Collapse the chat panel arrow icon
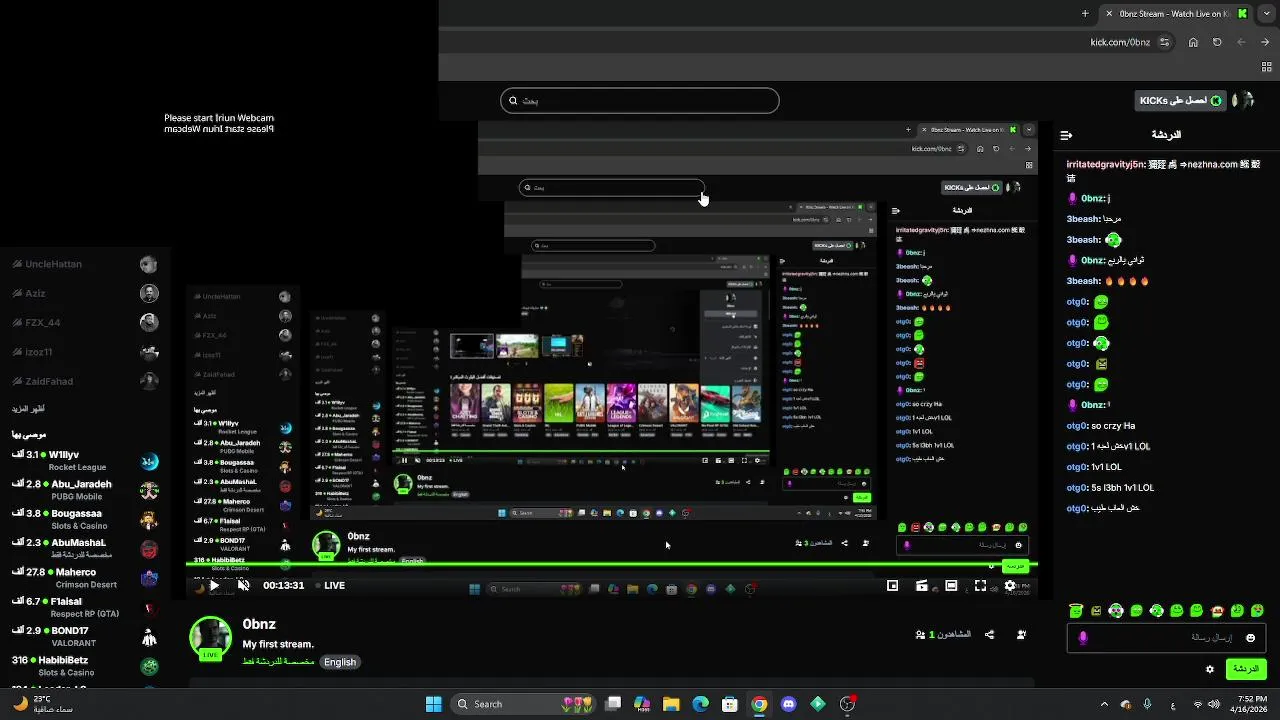 click(x=1066, y=135)
